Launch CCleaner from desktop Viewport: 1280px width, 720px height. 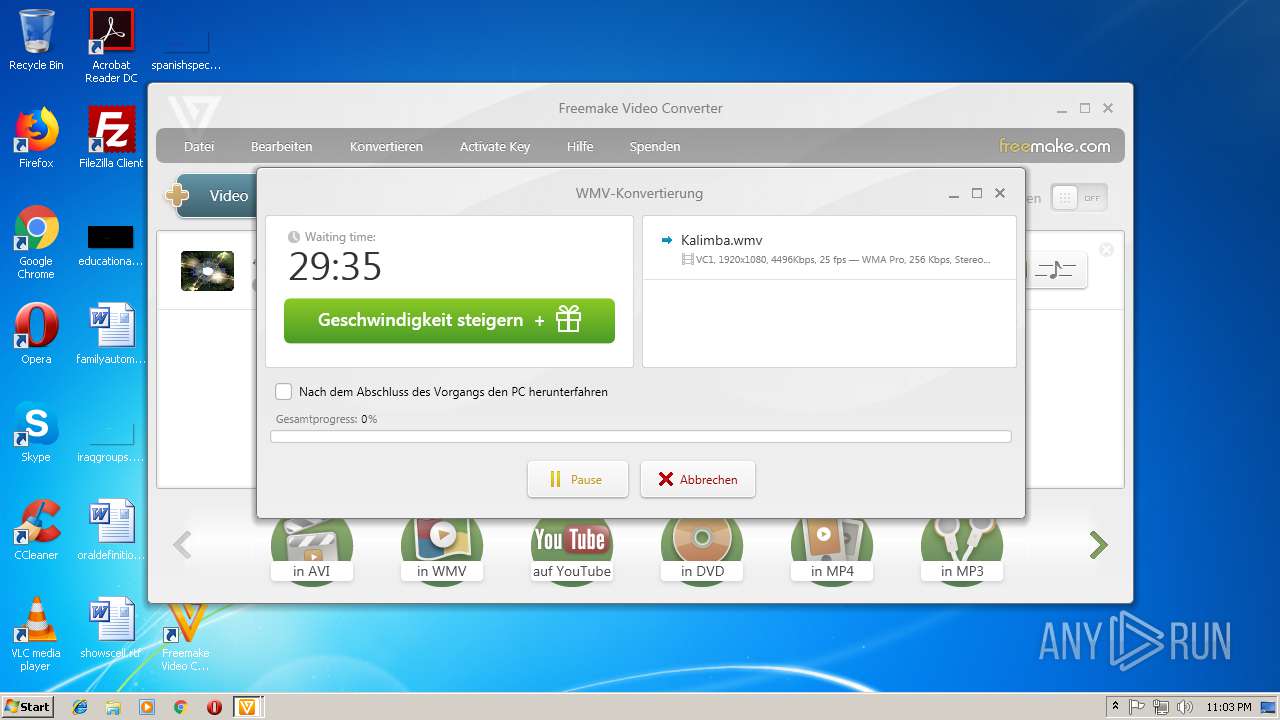(x=36, y=530)
